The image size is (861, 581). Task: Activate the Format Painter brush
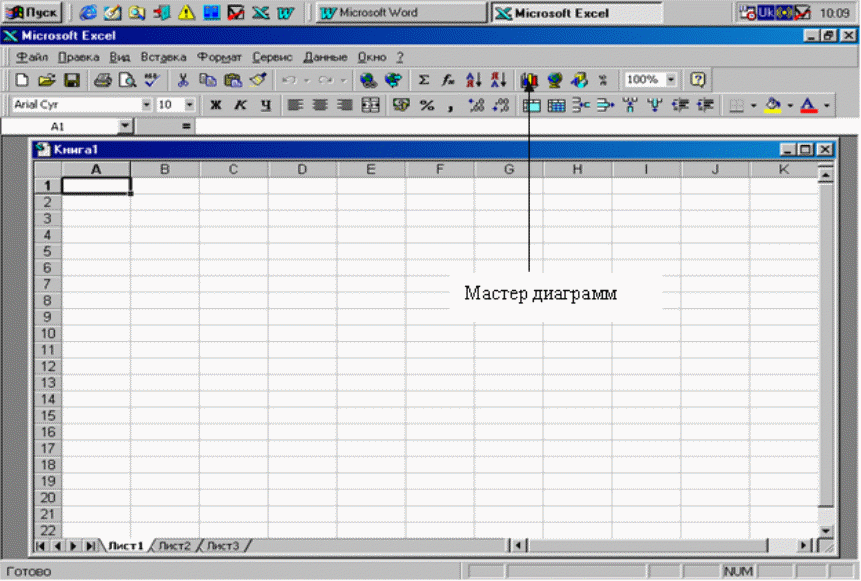point(258,80)
